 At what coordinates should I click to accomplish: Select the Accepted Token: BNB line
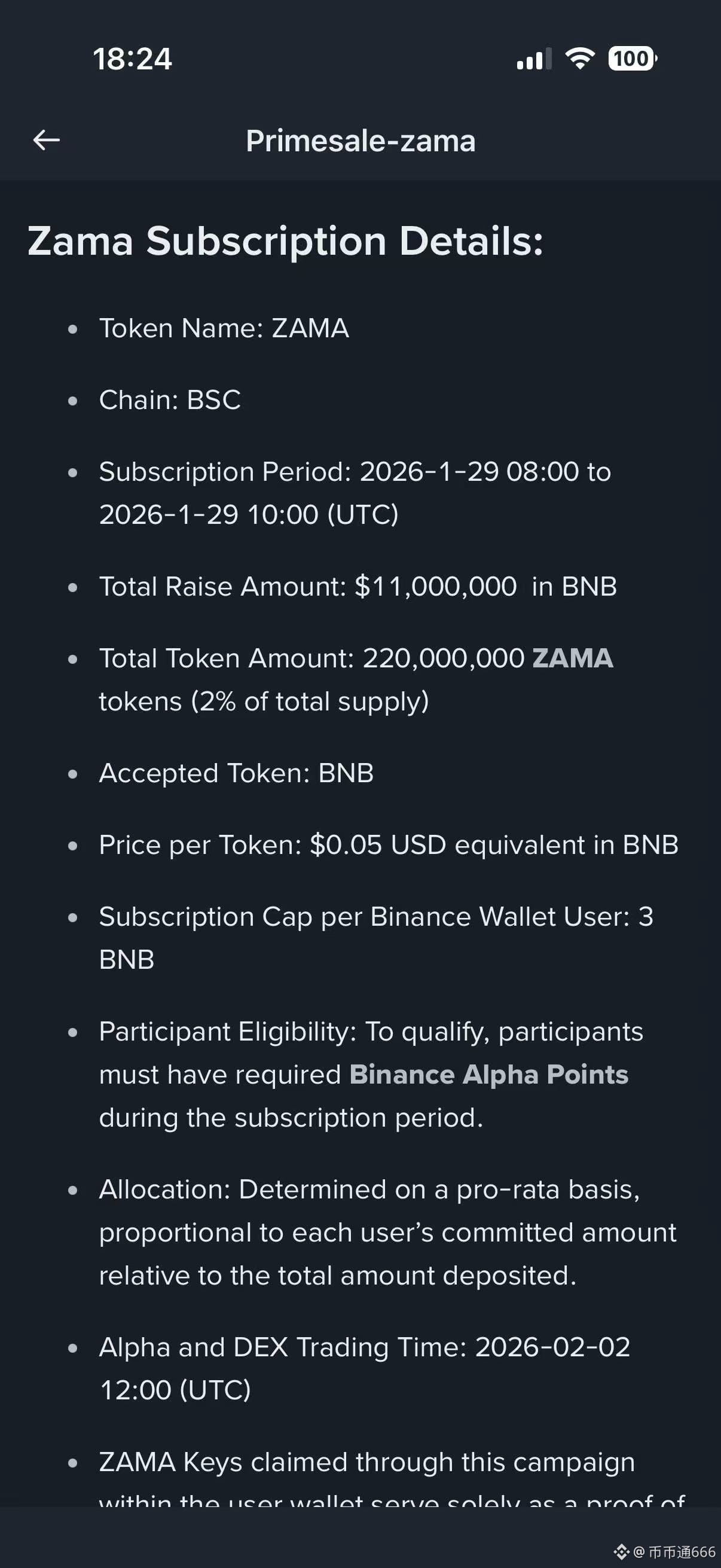236,773
